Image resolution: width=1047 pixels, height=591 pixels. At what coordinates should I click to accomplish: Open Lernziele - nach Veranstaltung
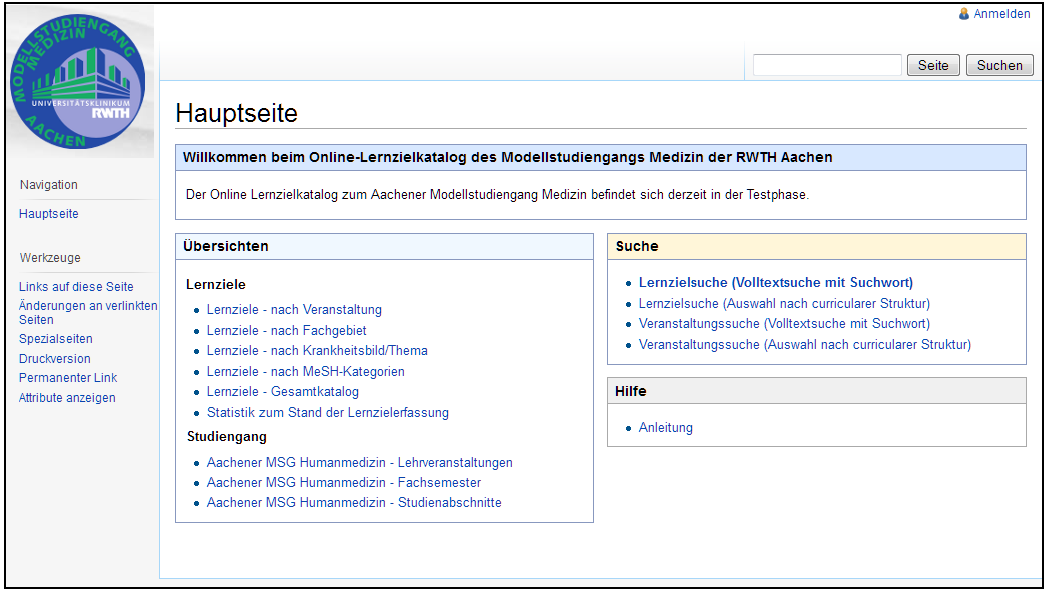pos(294,310)
